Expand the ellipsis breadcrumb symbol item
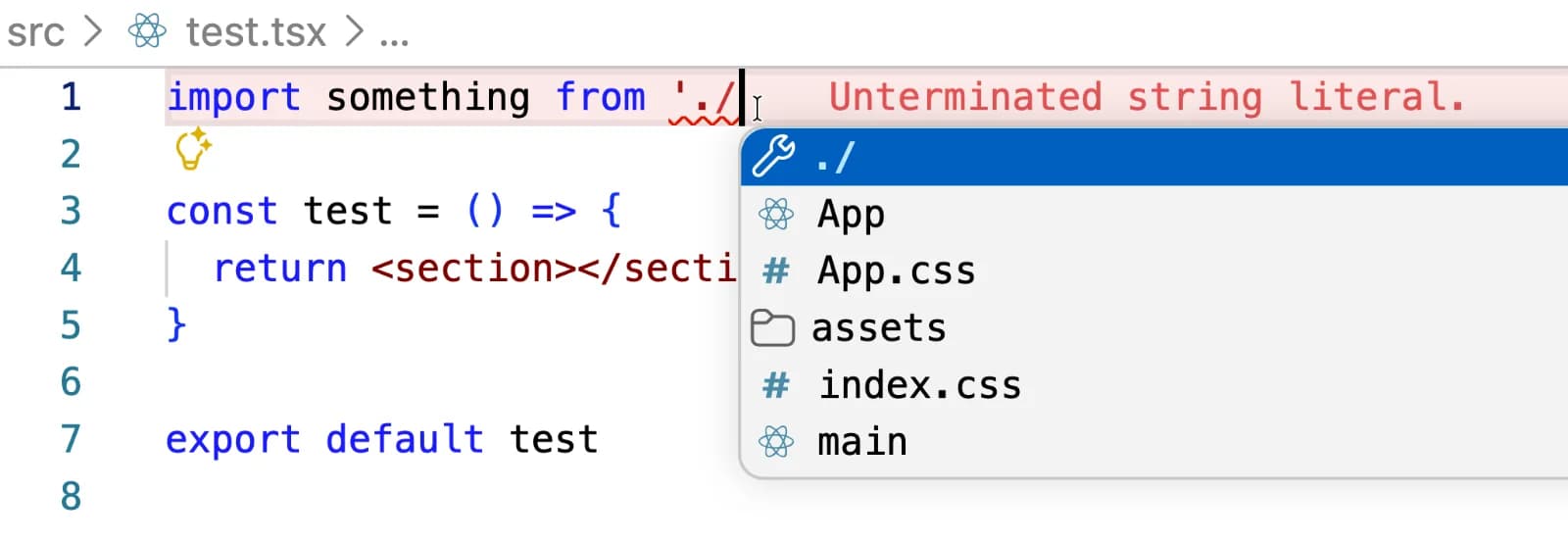Image resolution: width=1568 pixels, height=541 pixels. [394, 34]
